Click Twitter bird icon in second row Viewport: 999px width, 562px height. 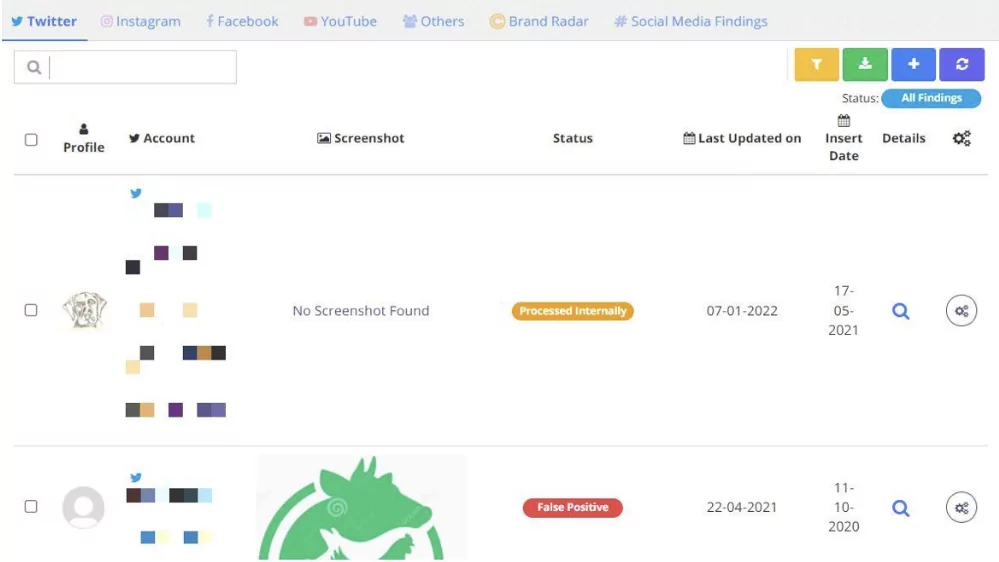136,477
